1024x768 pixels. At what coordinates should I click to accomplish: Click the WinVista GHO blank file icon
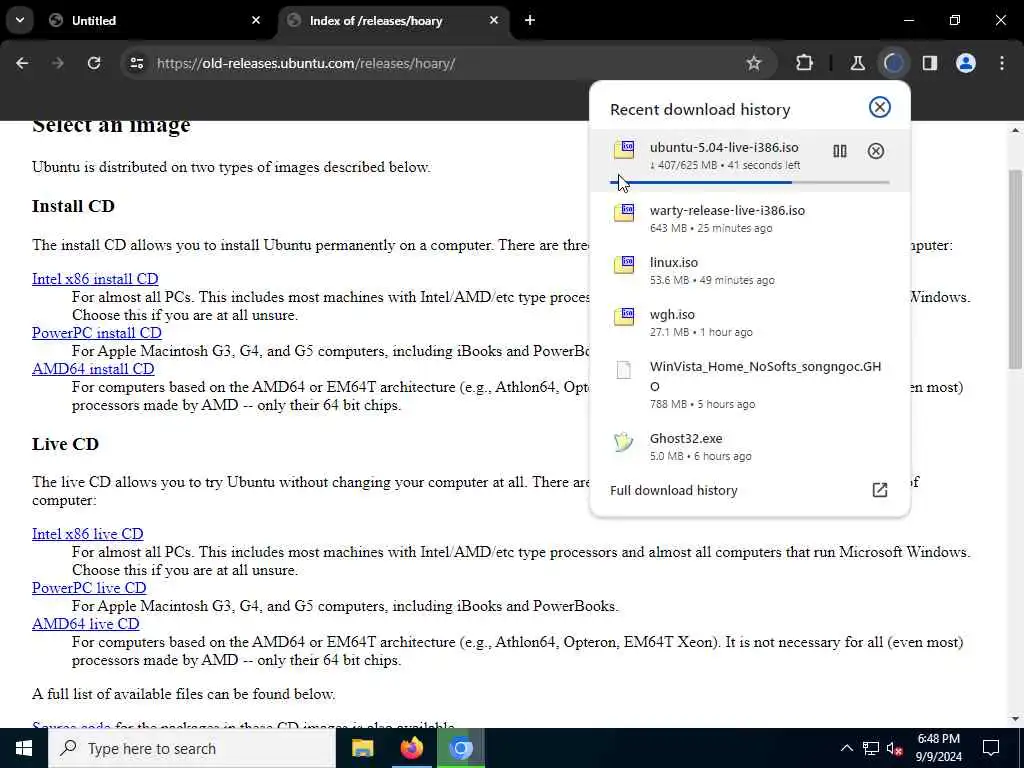(624, 370)
